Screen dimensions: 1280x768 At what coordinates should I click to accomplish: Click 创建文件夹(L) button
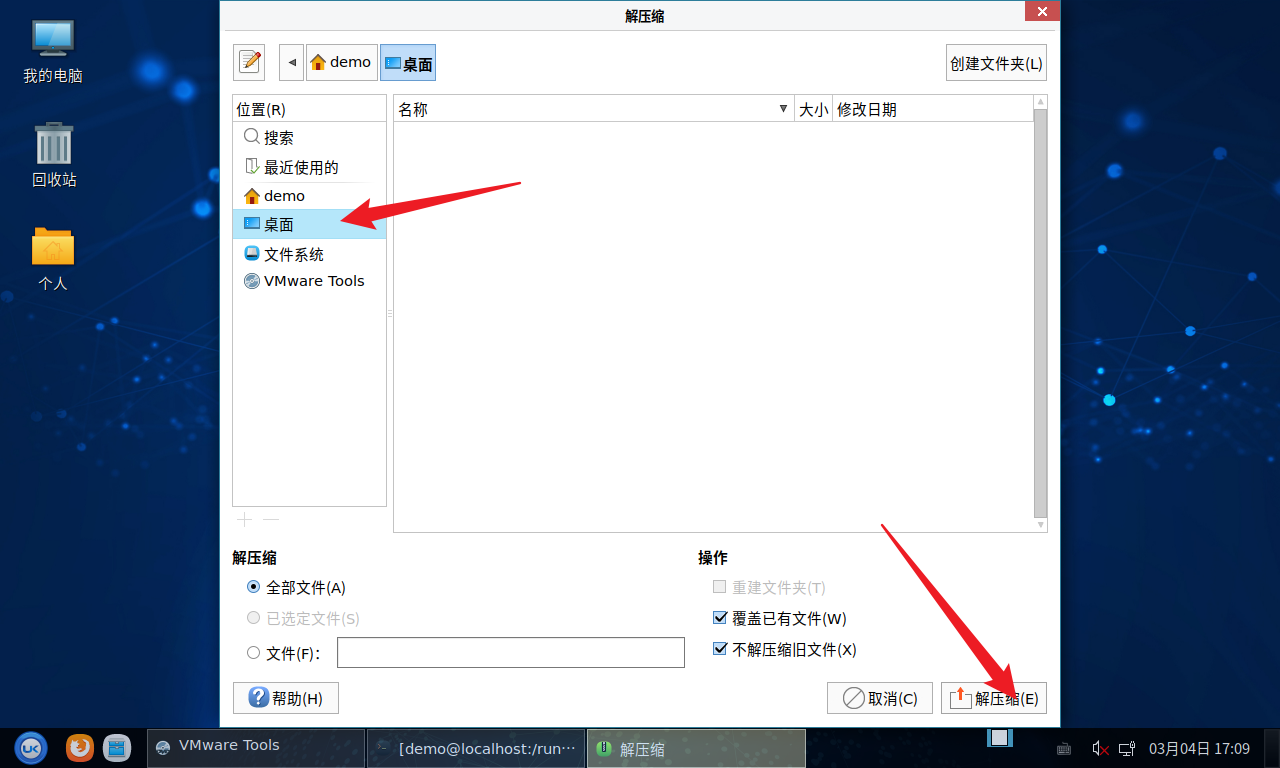[996, 62]
